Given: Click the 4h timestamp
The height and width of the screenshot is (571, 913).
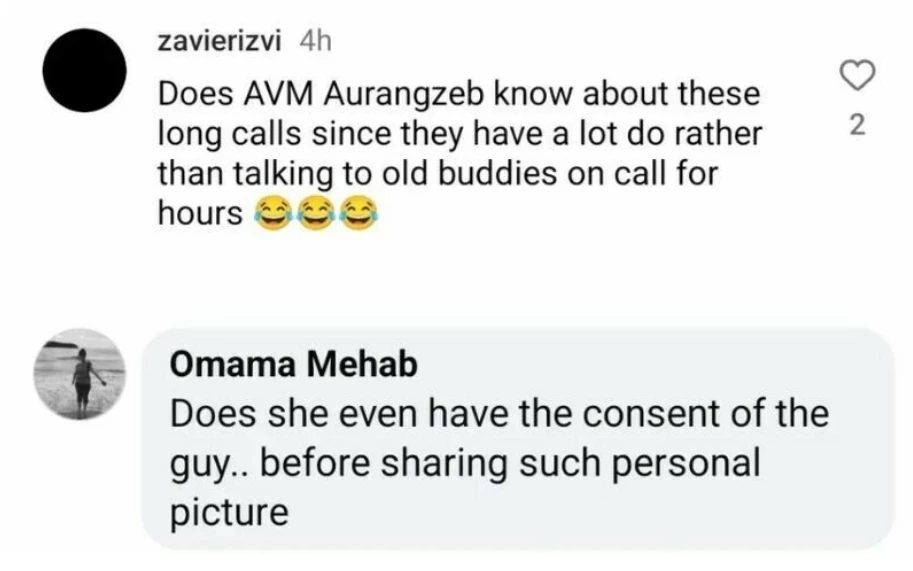Looking at the screenshot, I should click(x=314, y=41).
